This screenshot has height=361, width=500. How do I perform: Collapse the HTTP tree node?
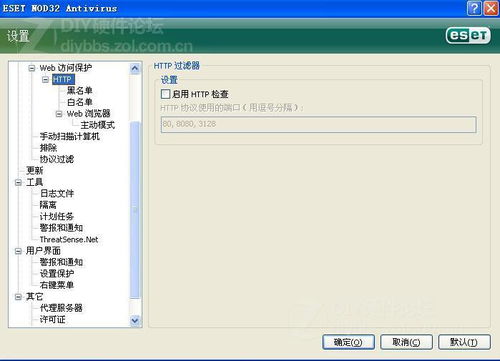pyautogui.click(x=45, y=80)
